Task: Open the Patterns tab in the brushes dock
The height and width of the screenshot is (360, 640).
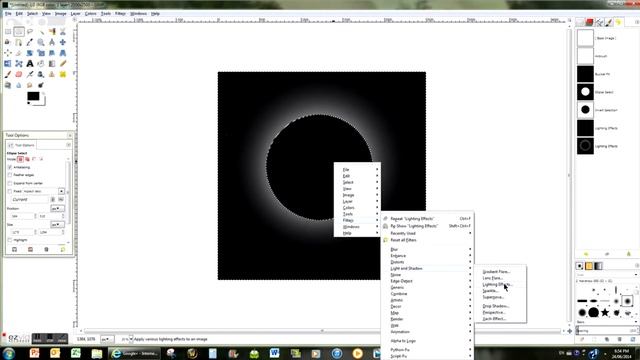Action: click(x=589, y=266)
